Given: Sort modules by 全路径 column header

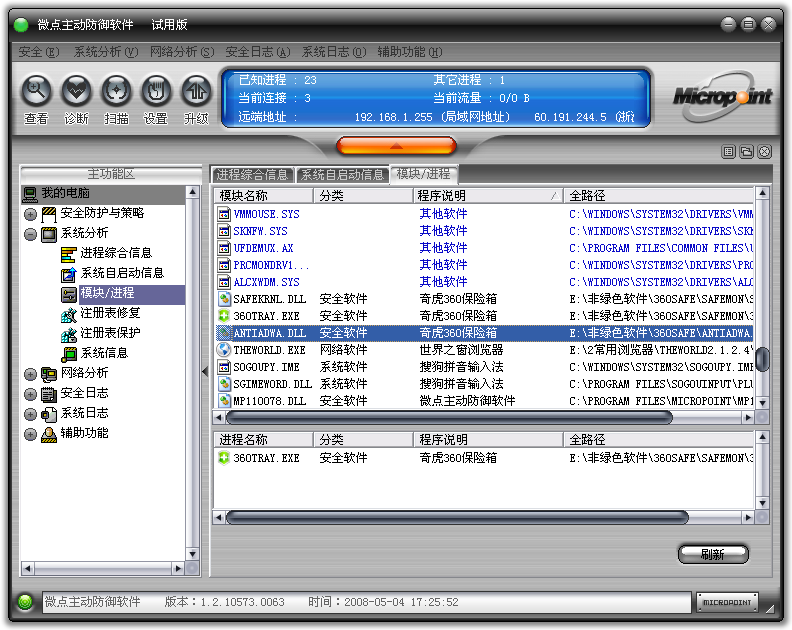Looking at the screenshot, I should [x=659, y=196].
